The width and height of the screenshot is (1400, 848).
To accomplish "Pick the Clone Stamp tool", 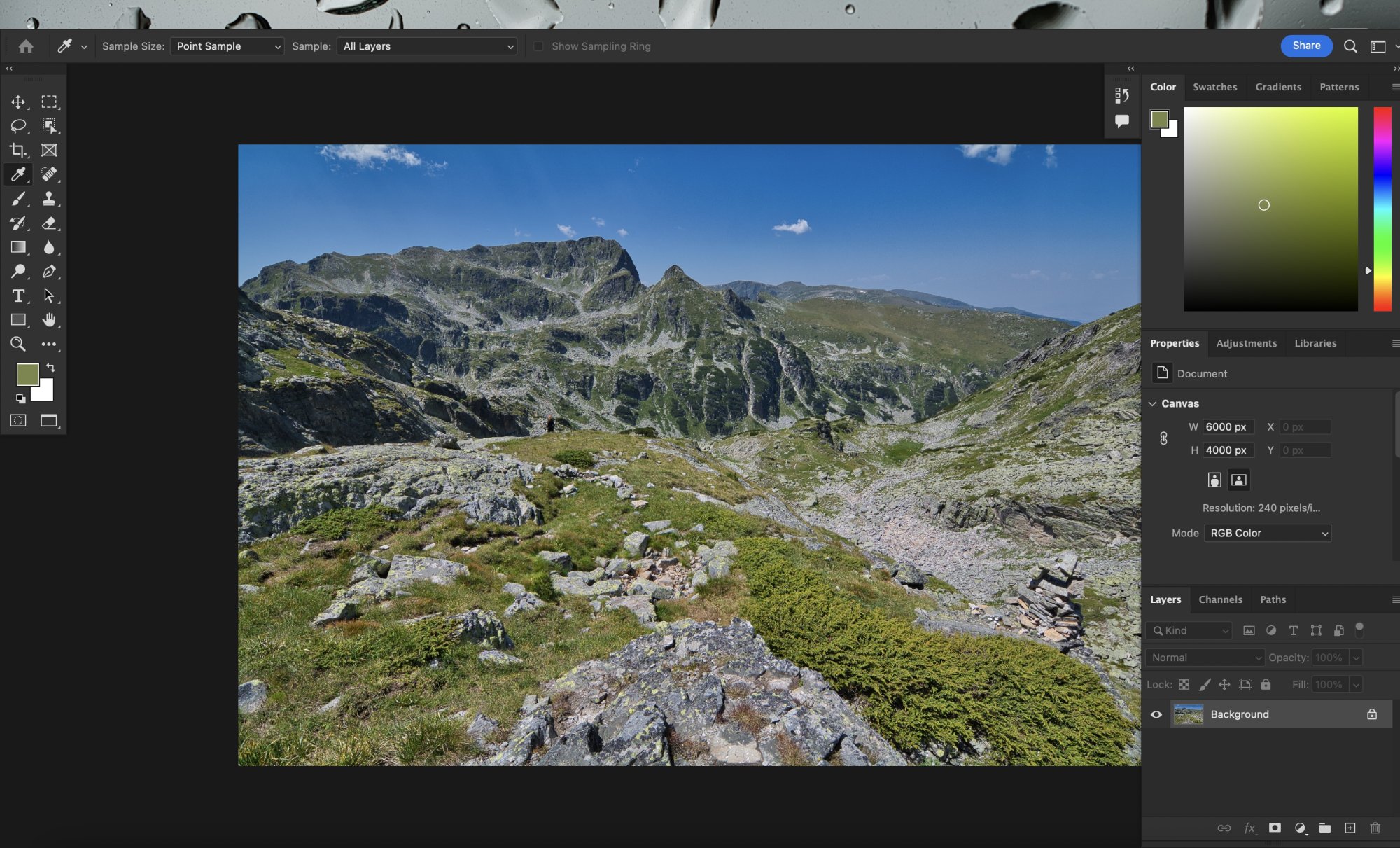I will pos(49,199).
